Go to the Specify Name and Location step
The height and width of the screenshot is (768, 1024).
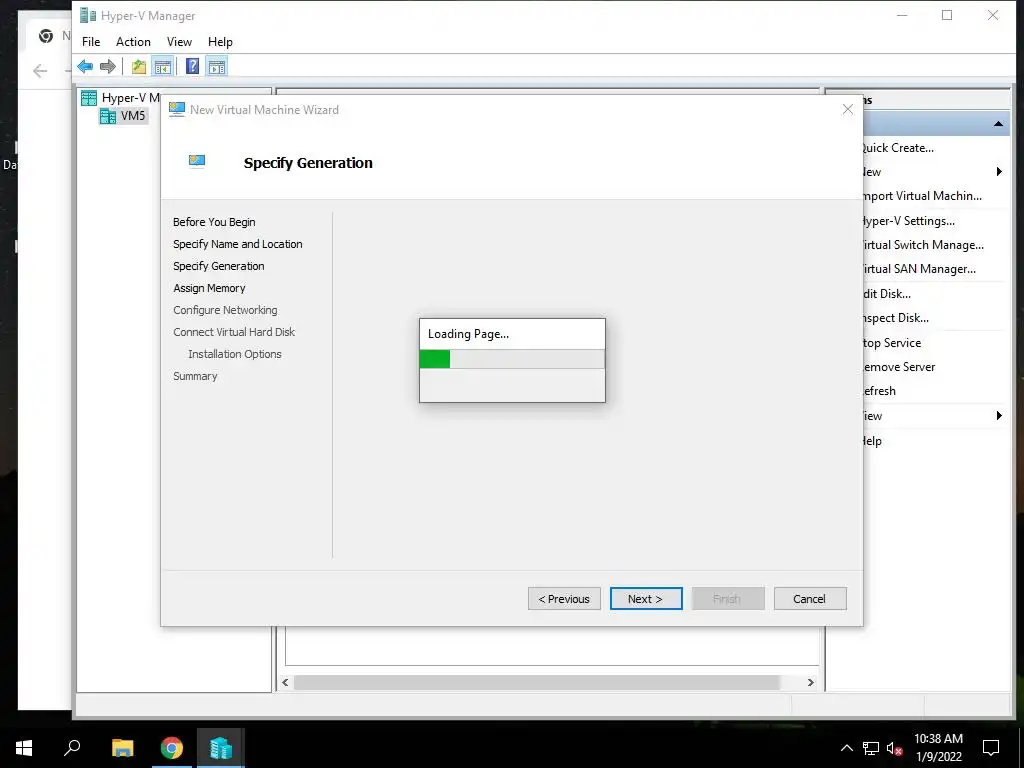(x=238, y=244)
